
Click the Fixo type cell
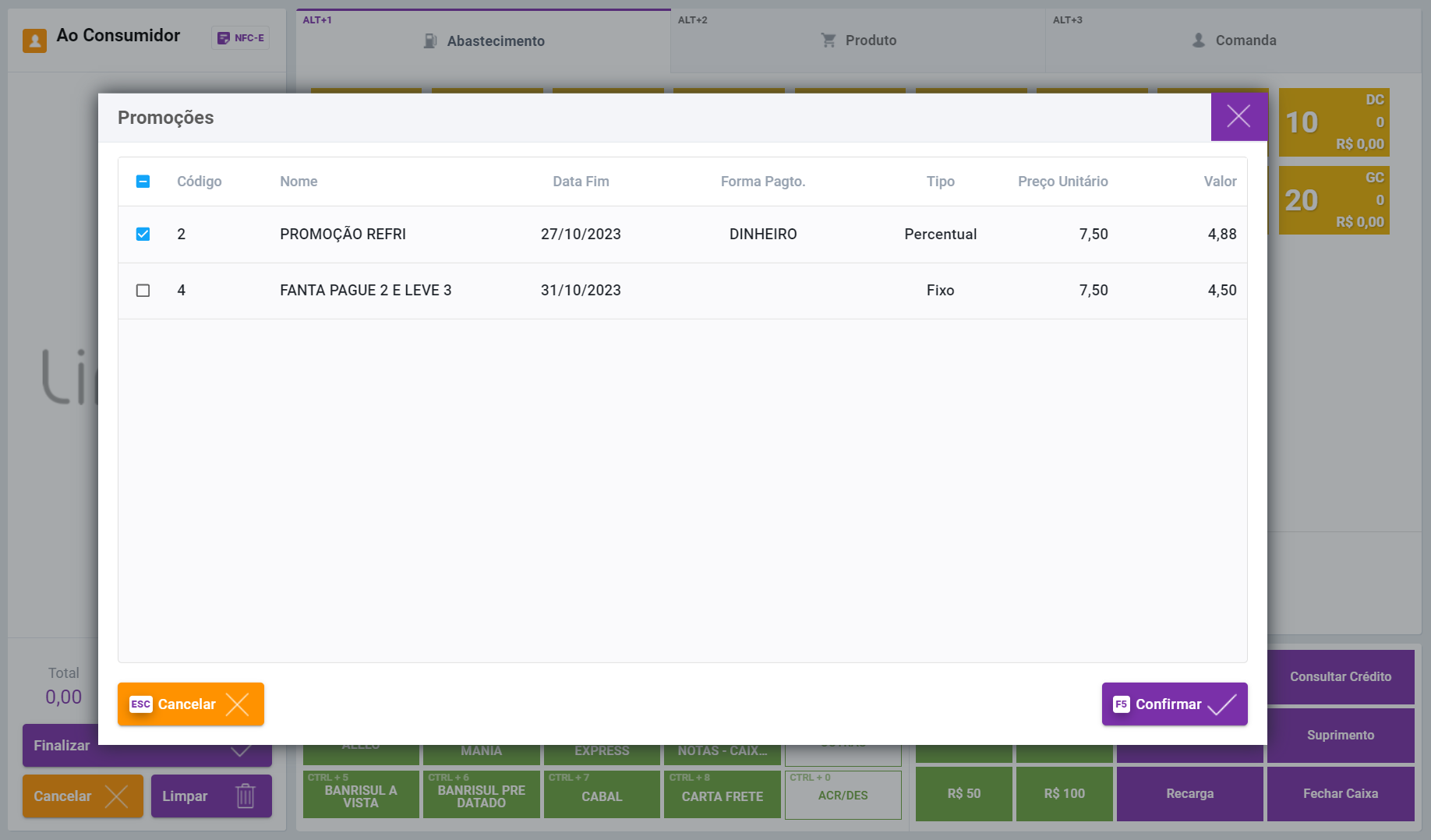click(x=940, y=290)
